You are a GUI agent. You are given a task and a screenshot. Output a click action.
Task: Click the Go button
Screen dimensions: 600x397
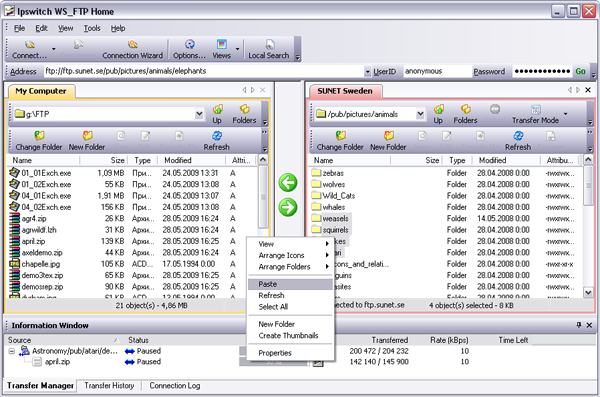tap(580, 71)
